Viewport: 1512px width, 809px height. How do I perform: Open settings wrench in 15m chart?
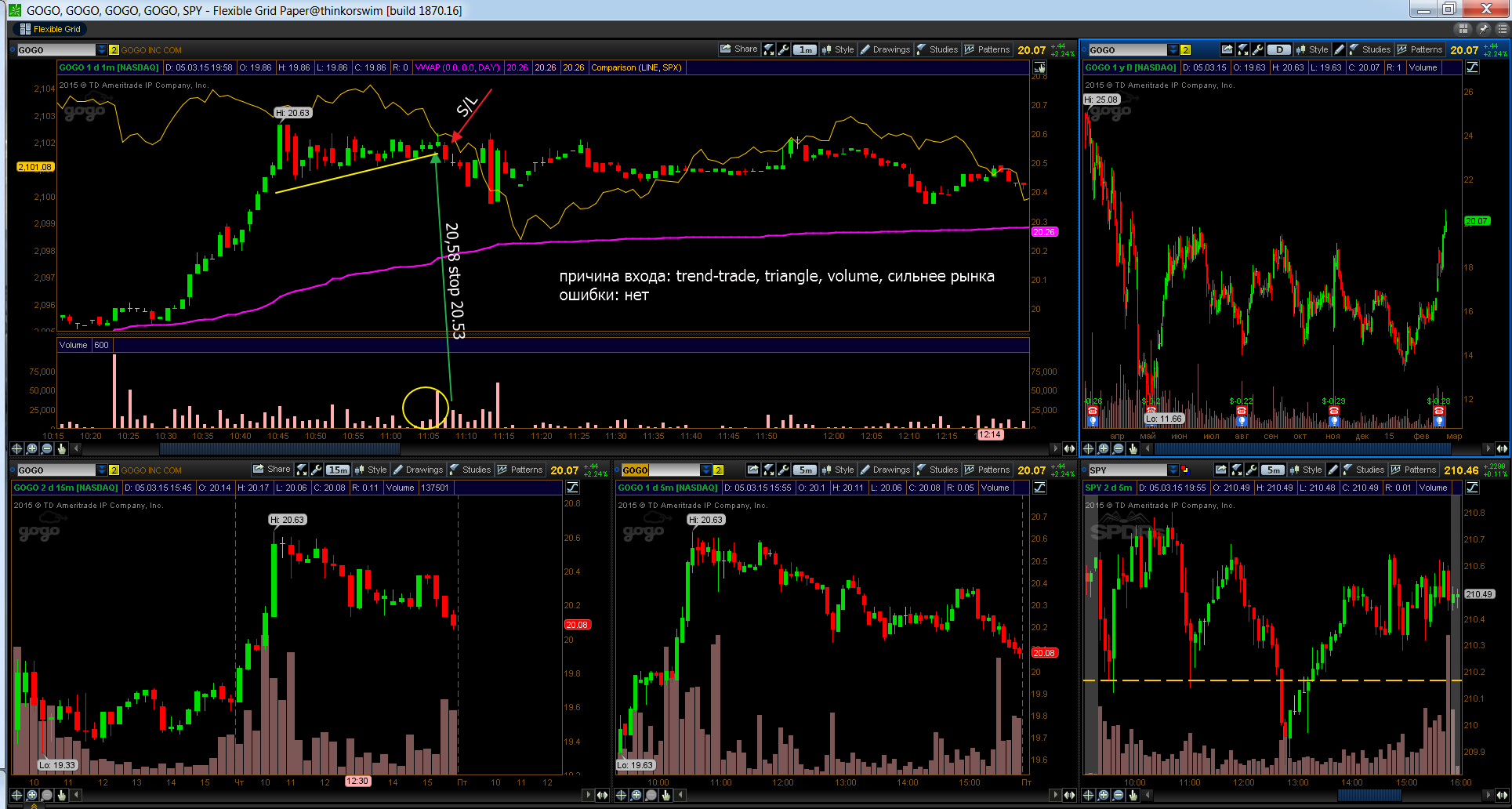coord(316,470)
